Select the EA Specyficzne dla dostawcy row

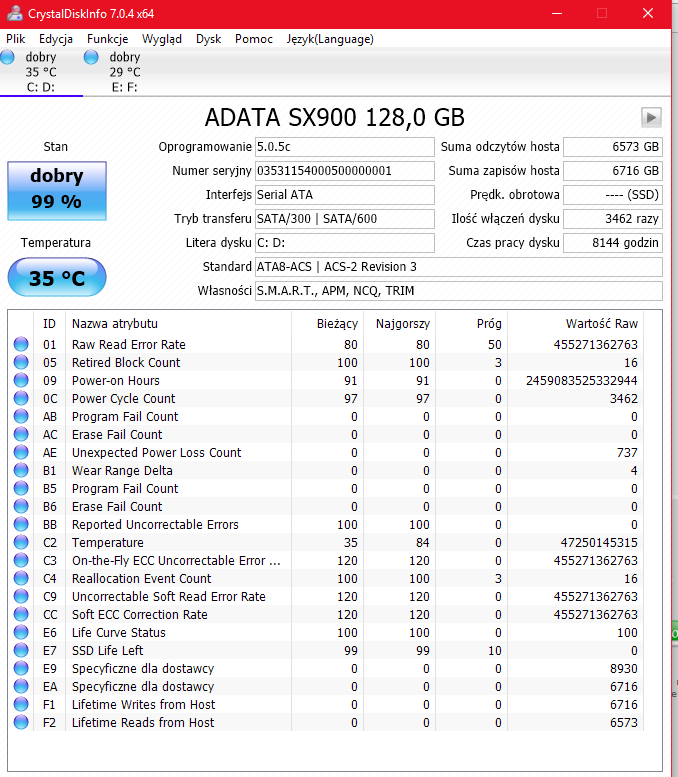[326, 686]
